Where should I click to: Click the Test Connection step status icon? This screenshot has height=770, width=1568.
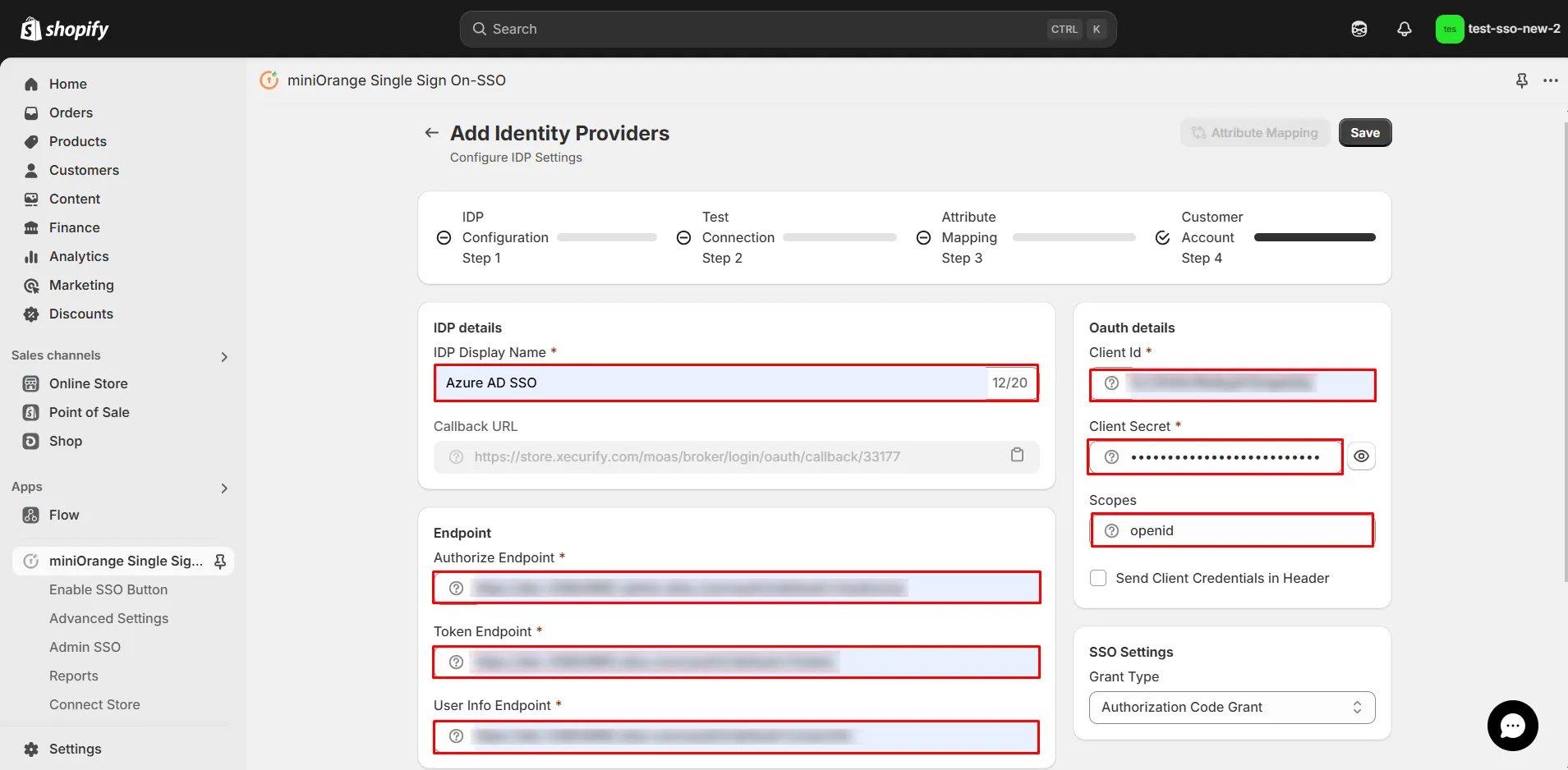(683, 238)
